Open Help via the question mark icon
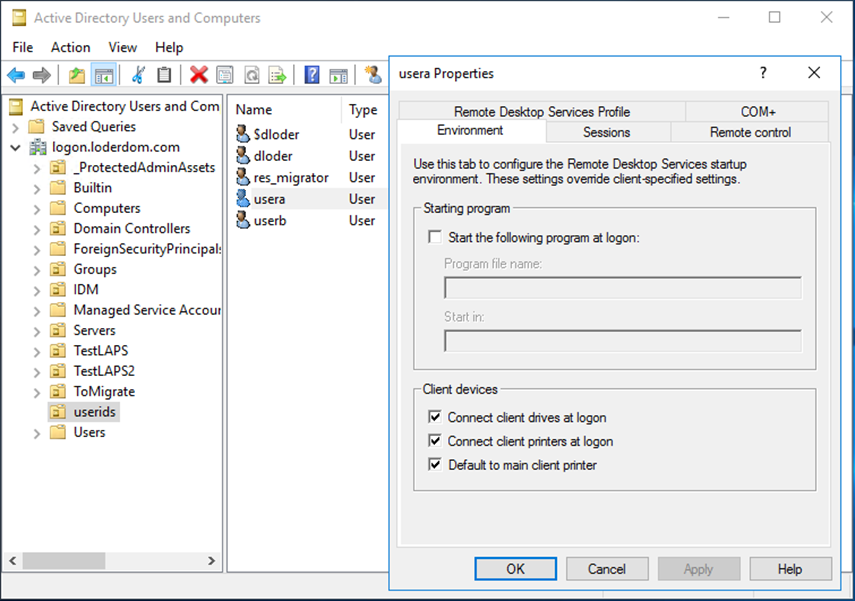This screenshot has height=601, width=855. (x=311, y=75)
